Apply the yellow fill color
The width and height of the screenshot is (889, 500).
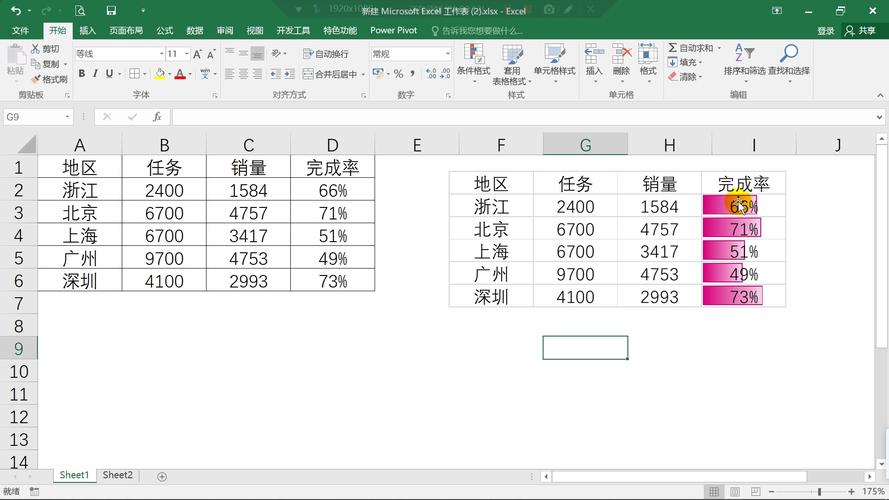click(159, 74)
